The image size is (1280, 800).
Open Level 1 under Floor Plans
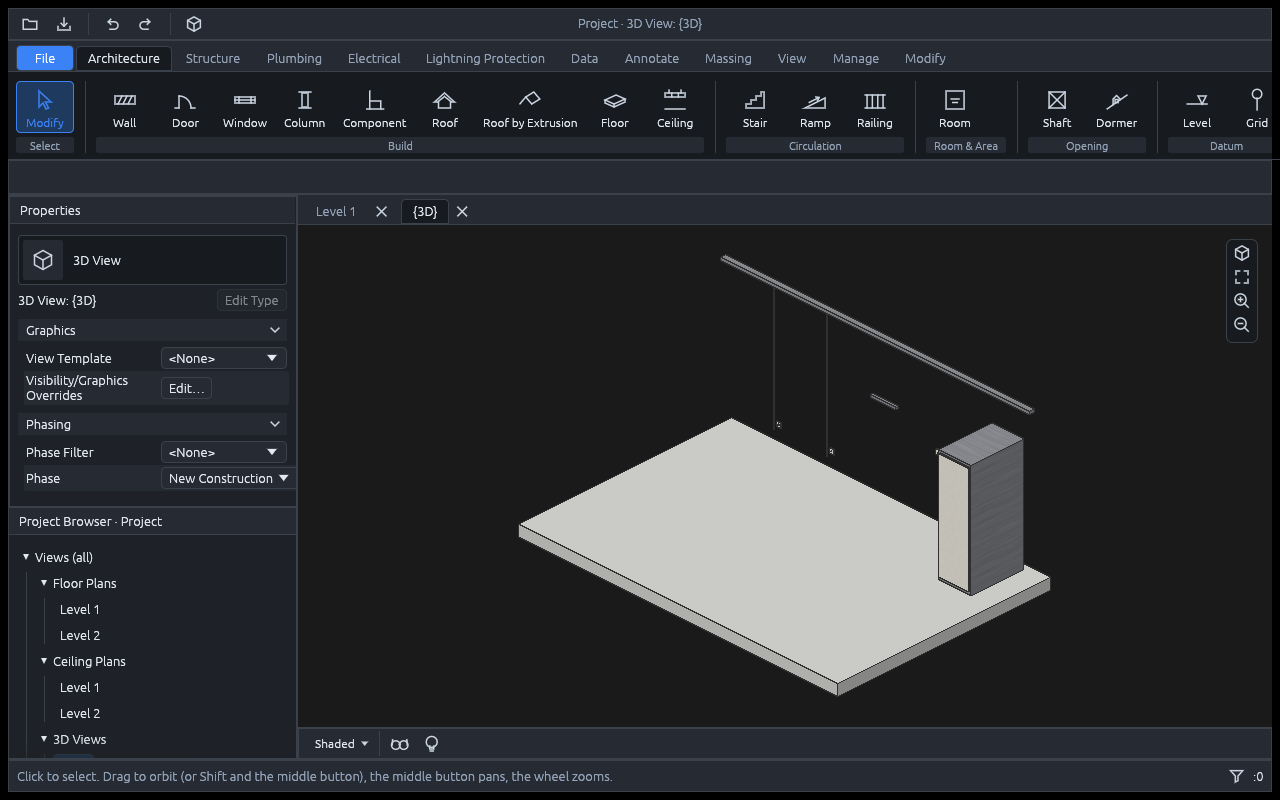pyautogui.click(x=80, y=609)
